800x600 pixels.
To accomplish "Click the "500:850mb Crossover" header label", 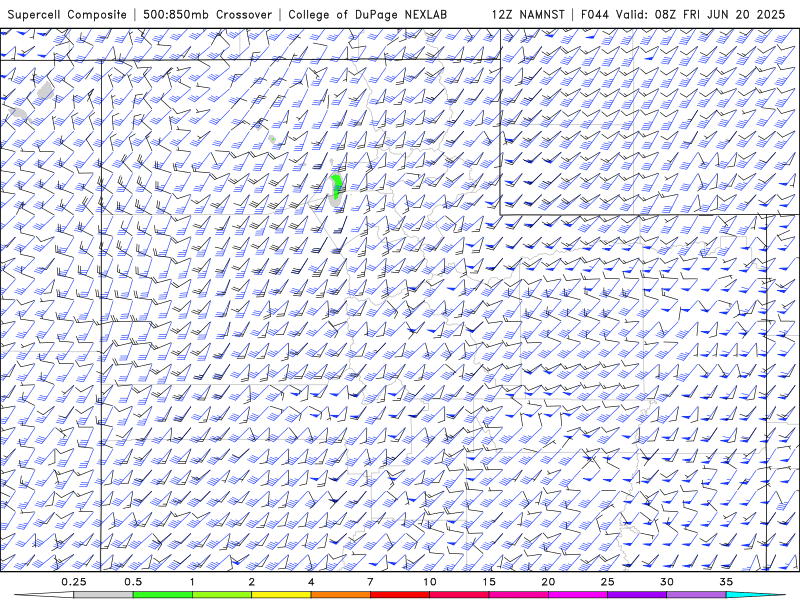I will point(208,14).
